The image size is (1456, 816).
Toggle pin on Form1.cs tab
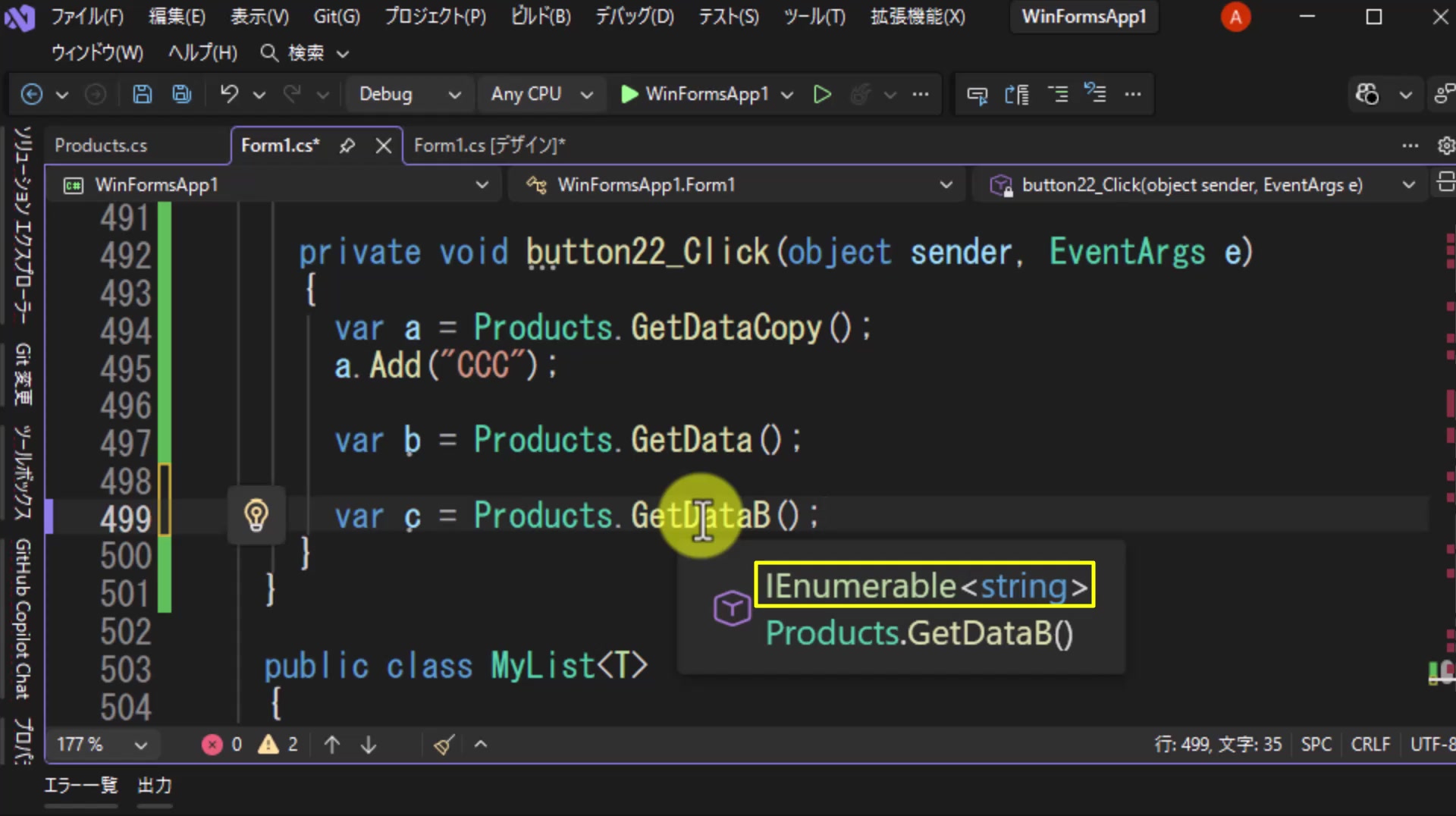347,146
